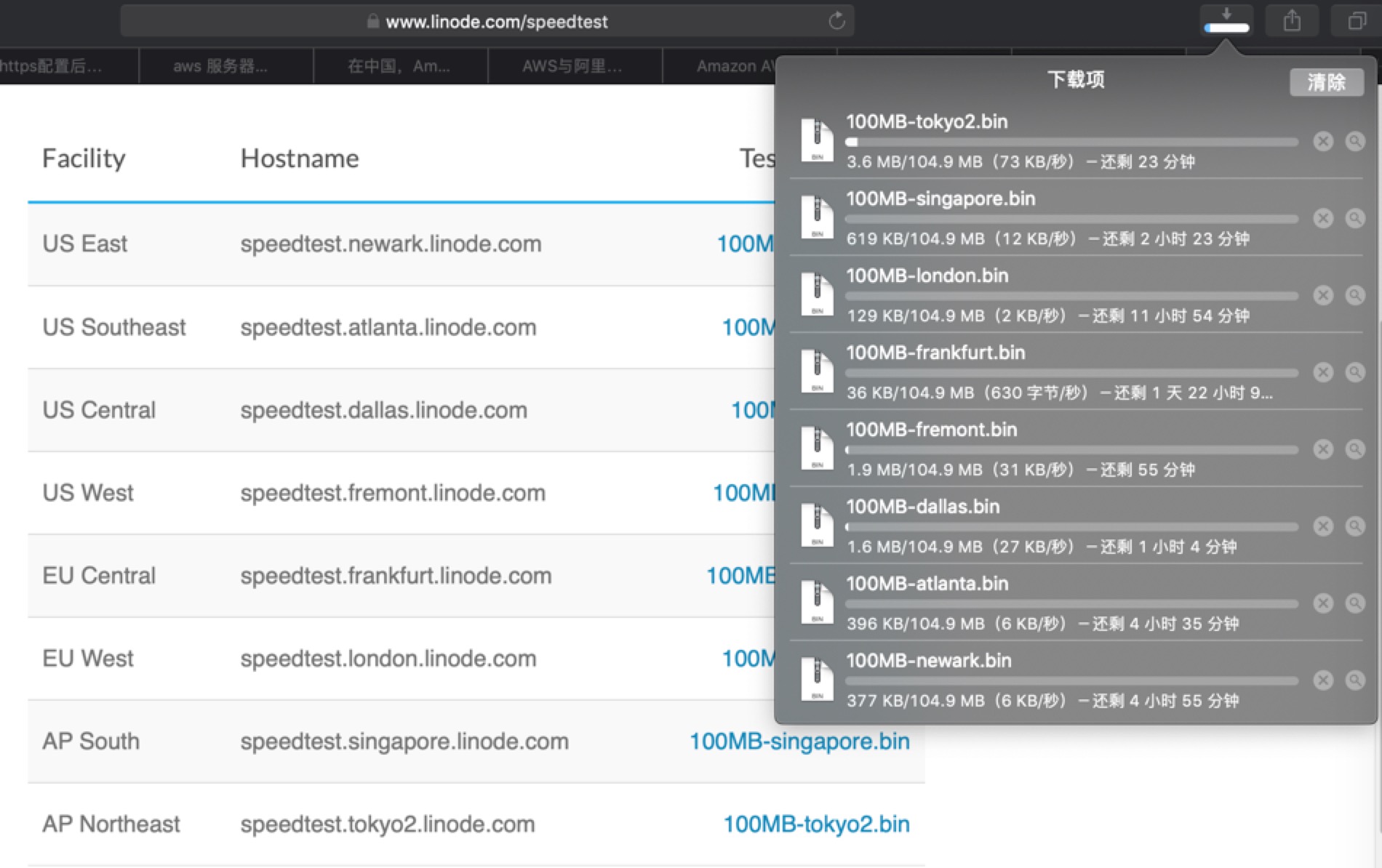Select hostname speedtest.newark.linode.com
The image size is (1382, 868).
pyautogui.click(x=391, y=244)
